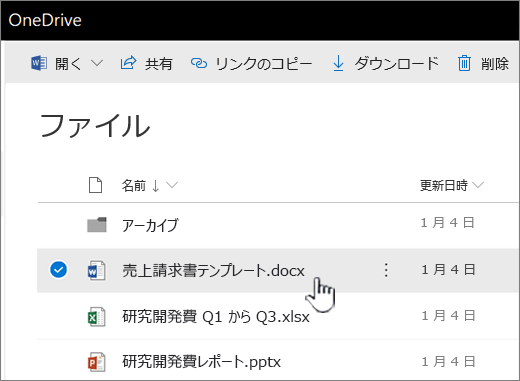Click the date on the xlsx row
520x381 pixels.
point(448,316)
